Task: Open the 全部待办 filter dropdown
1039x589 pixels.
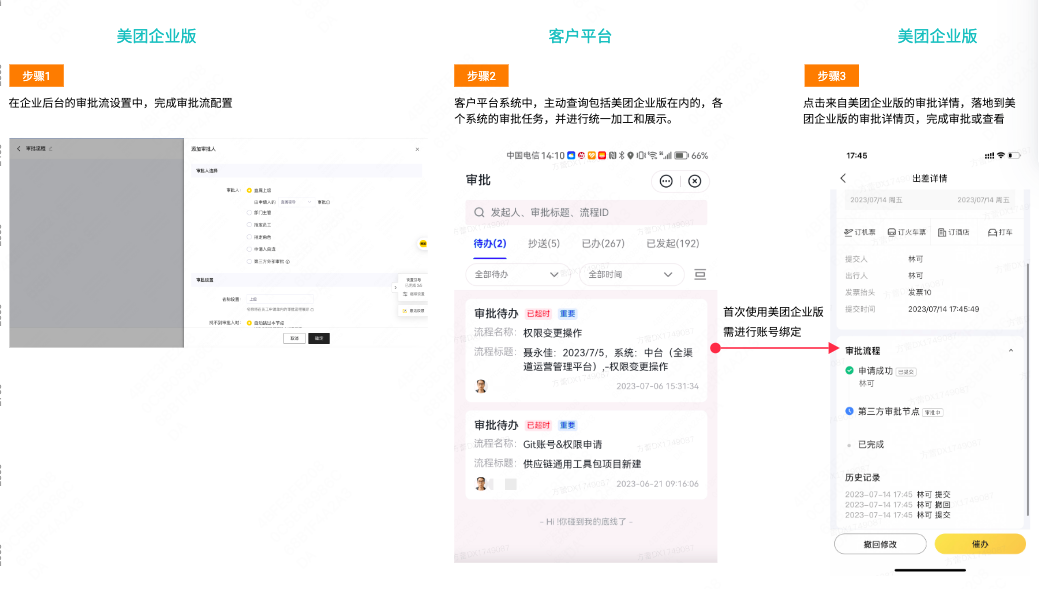Action: point(518,274)
